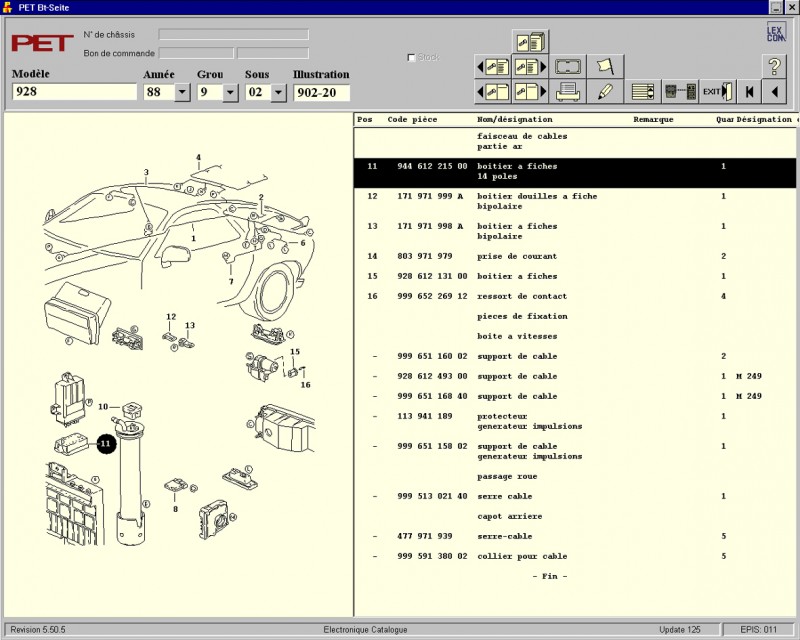The width and height of the screenshot is (800, 640).
Task: Select callout number 7 in the diagram
Action: point(231,281)
